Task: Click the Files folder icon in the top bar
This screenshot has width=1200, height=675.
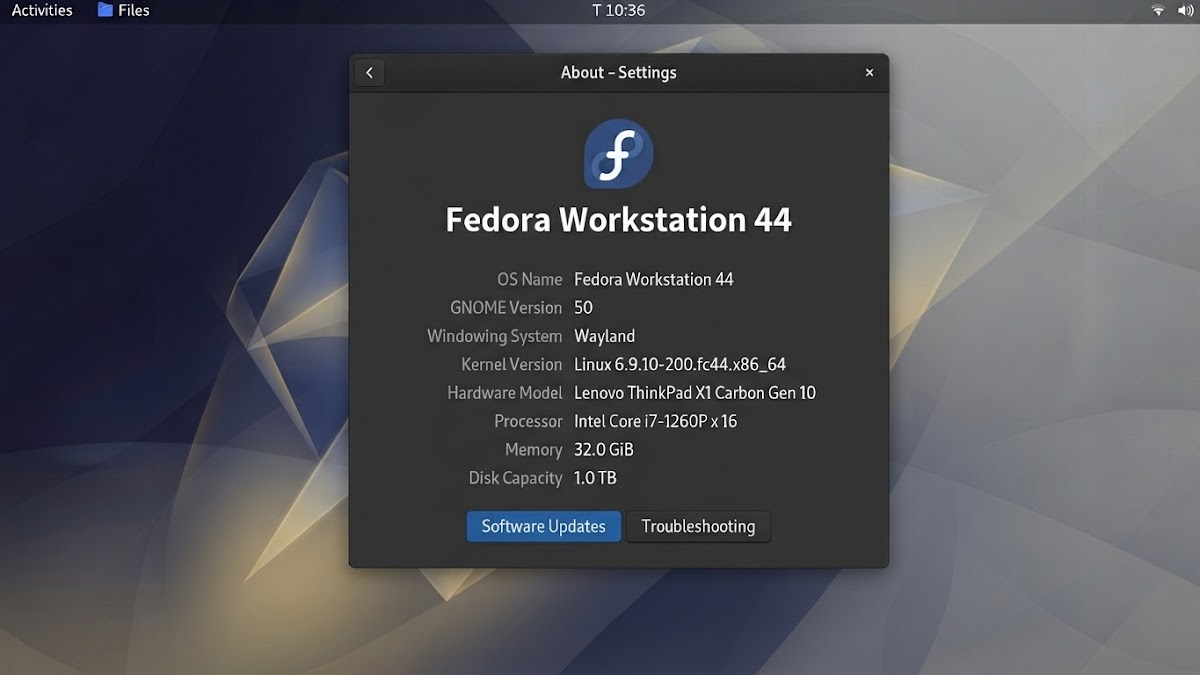Action: (x=105, y=10)
